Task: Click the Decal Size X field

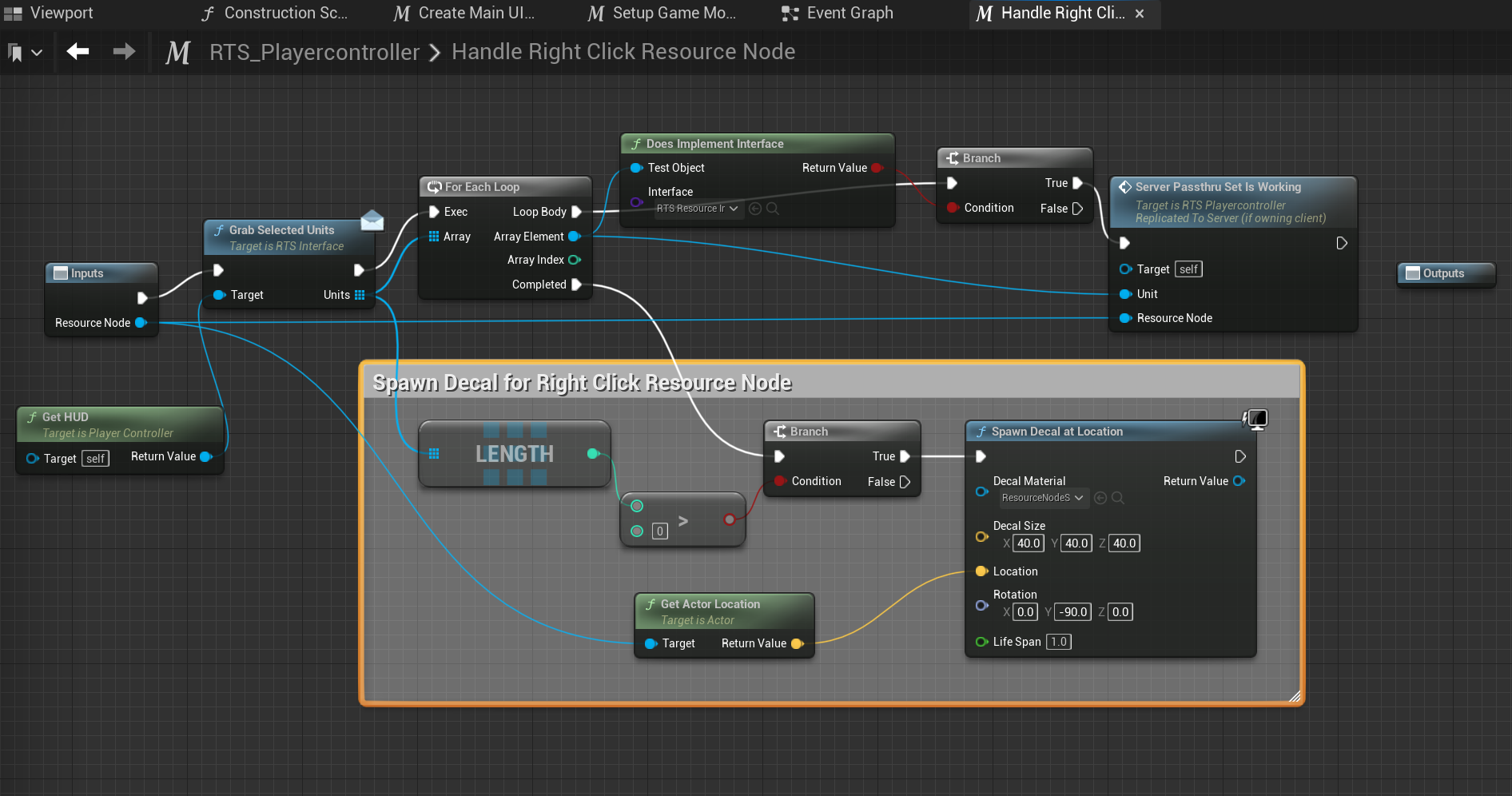Action: click(1029, 543)
